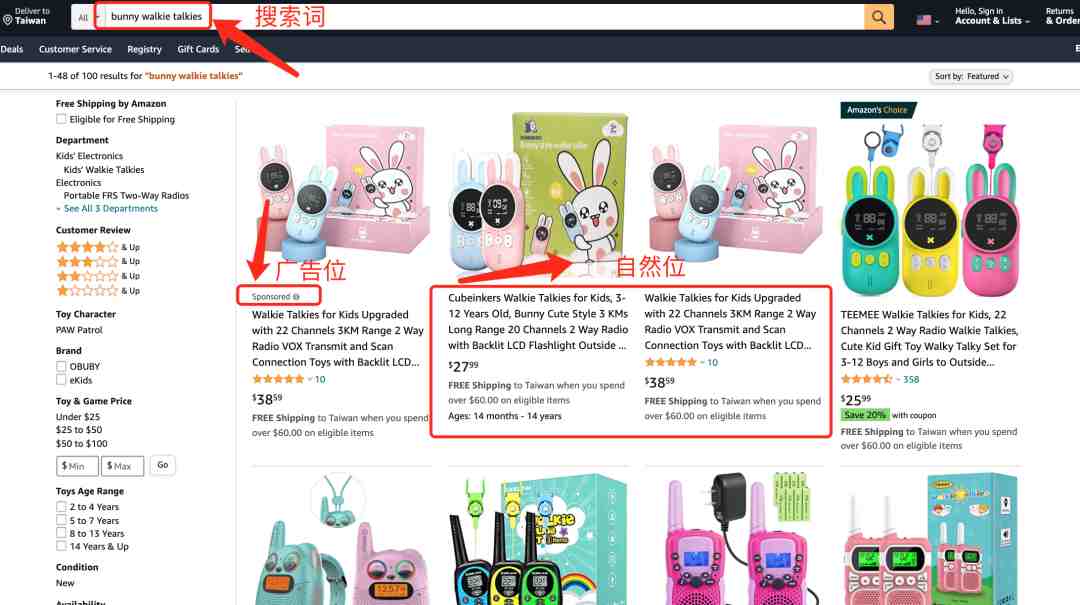Filter by 1 star & Up rating
Viewport: 1080px width, 605px height.
click(x=98, y=291)
